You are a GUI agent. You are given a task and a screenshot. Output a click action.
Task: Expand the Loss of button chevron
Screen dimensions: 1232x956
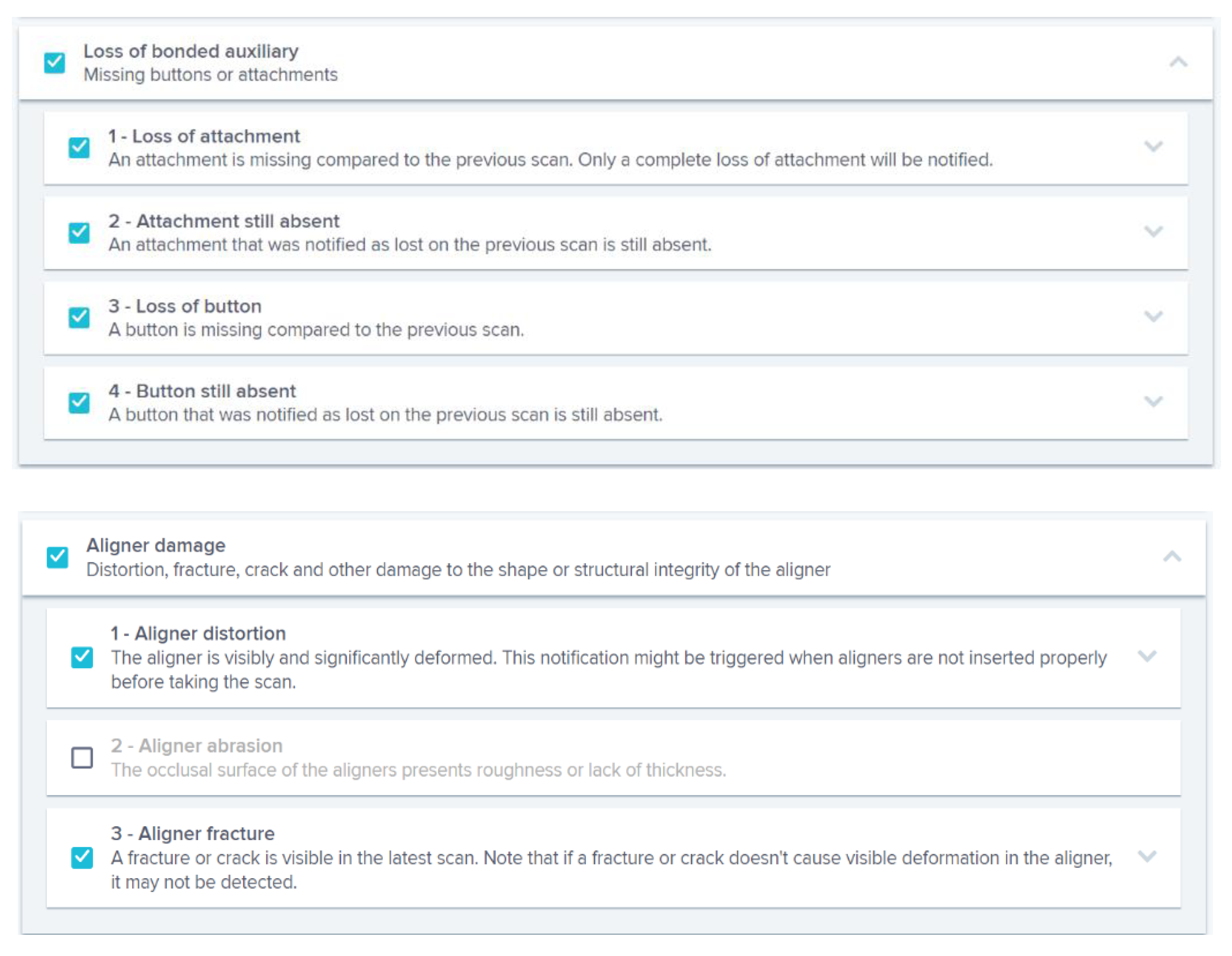(x=1154, y=317)
